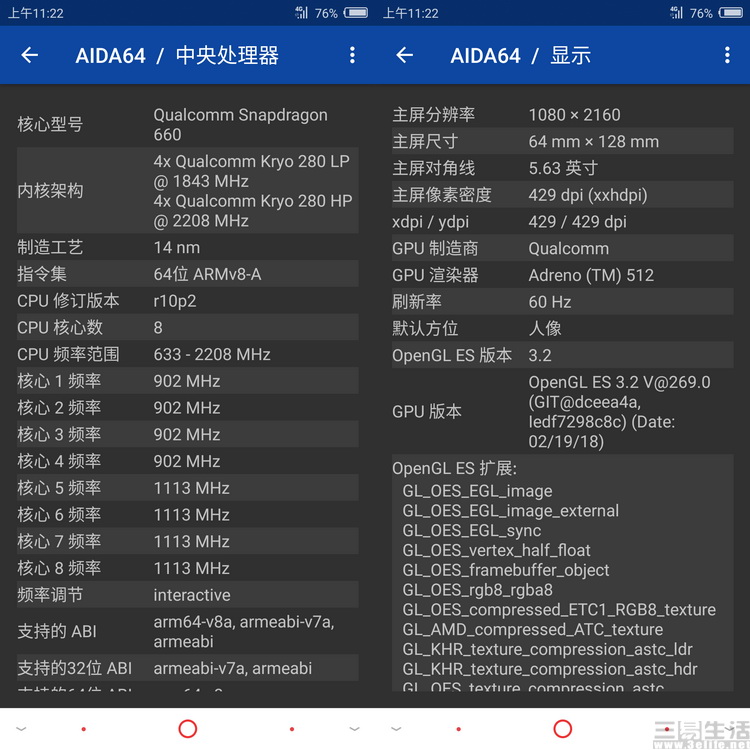Tap the left chevron in 显示 navigation bar
Image resolution: width=750 pixels, height=750 pixels.
(396, 729)
